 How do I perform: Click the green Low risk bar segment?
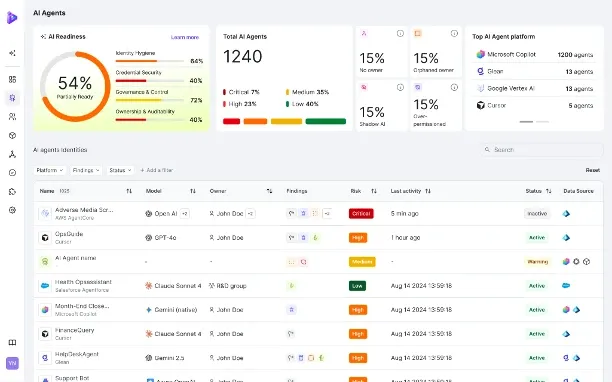click(326, 121)
